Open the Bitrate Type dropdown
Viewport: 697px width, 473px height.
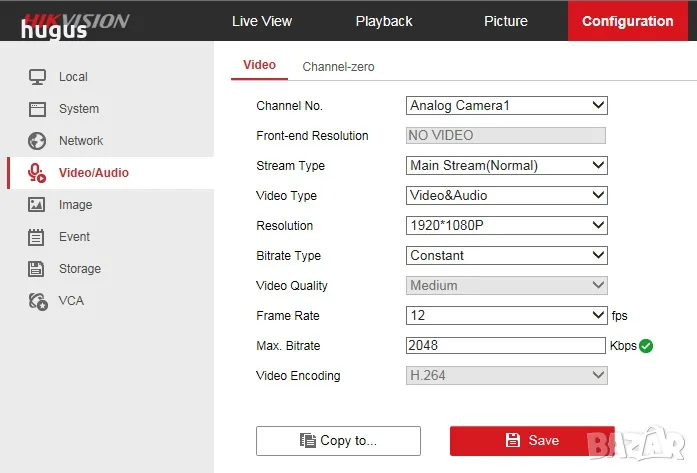pos(506,255)
